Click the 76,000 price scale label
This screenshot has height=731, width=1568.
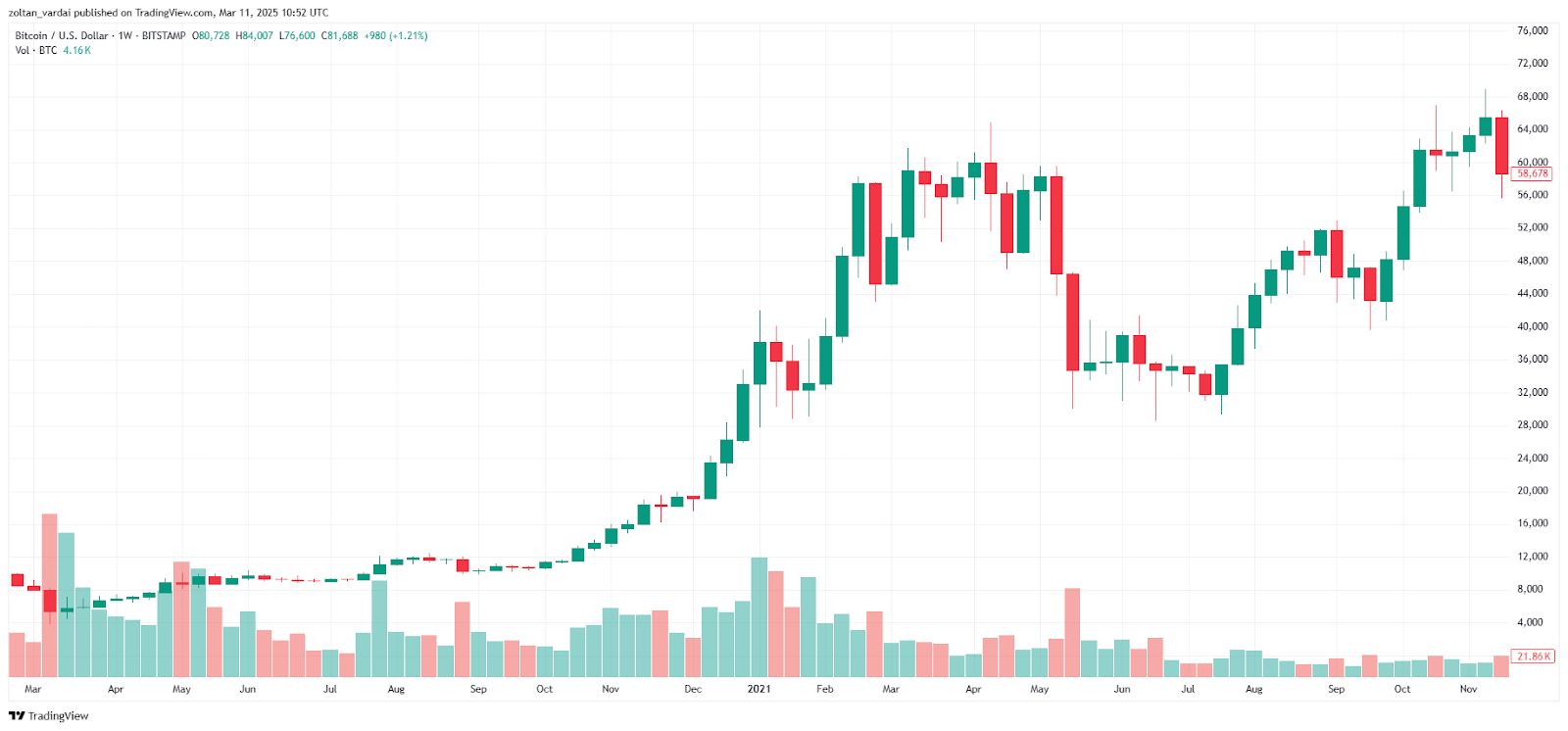[x=1532, y=31]
